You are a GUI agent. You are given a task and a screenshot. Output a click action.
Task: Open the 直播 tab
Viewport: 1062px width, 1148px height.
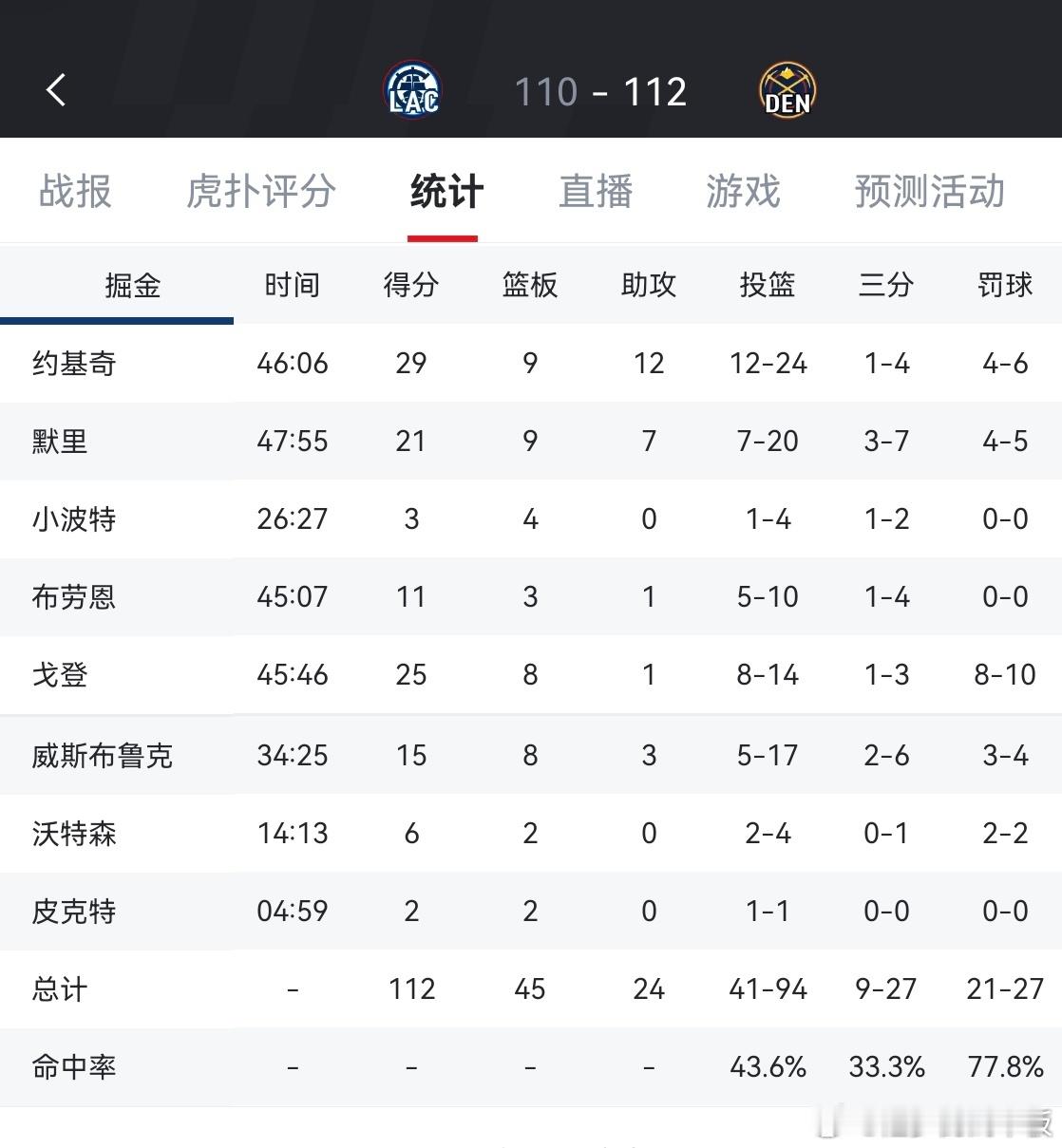[x=596, y=191]
